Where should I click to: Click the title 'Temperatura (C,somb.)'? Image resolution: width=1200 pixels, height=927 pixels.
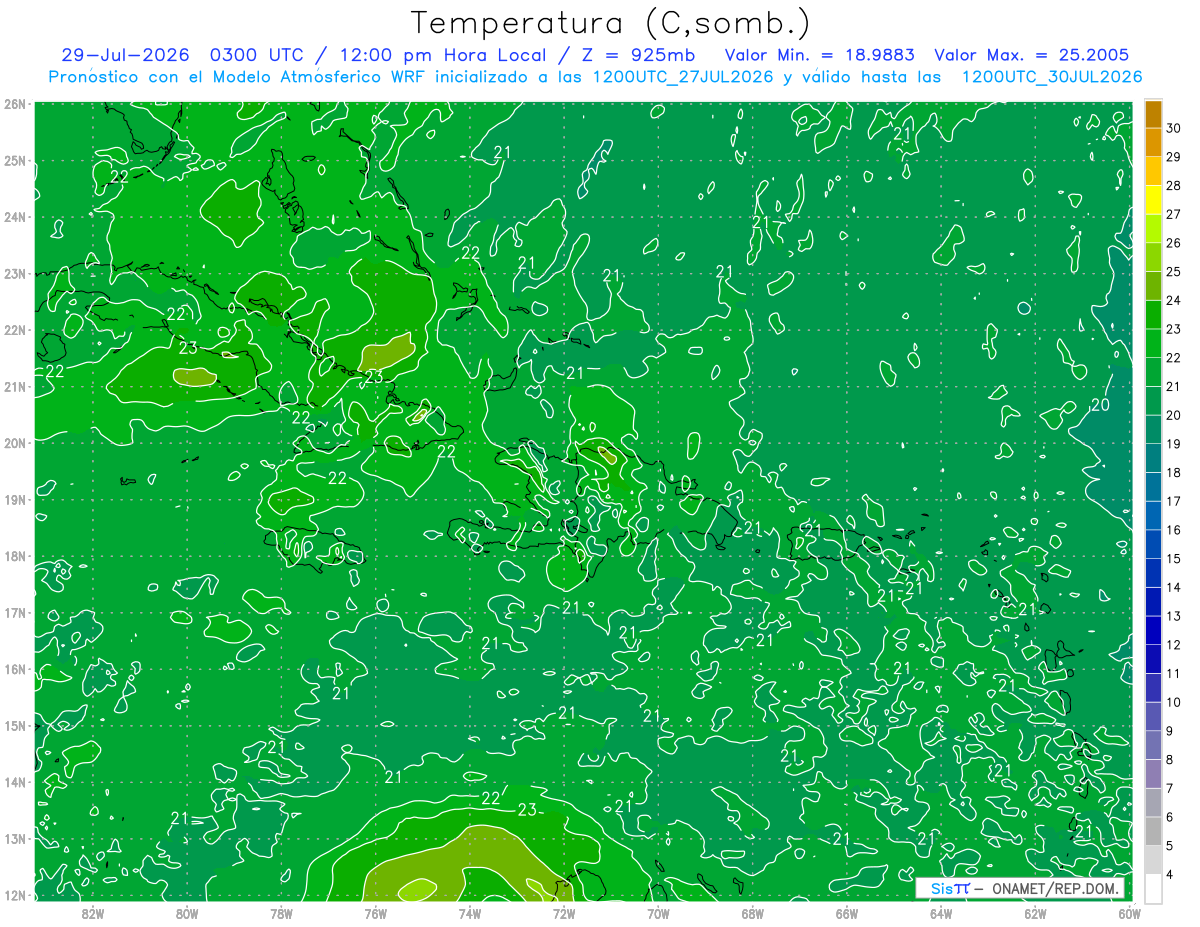point(611,23)
